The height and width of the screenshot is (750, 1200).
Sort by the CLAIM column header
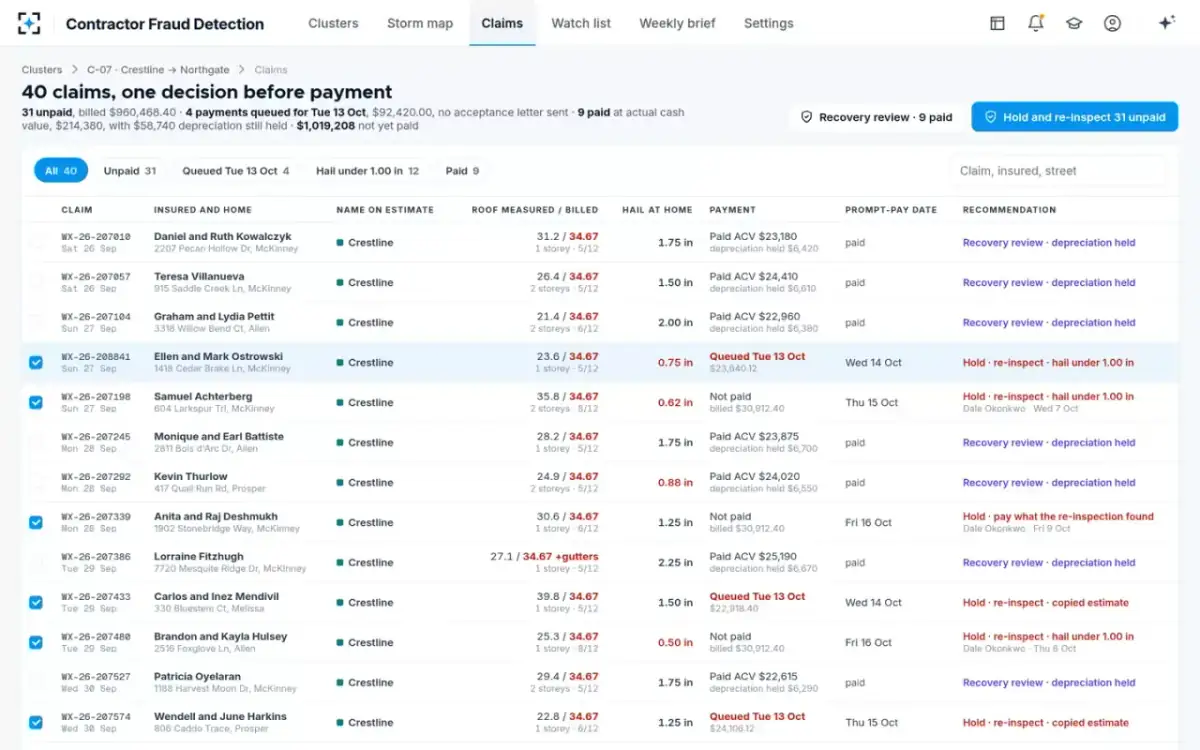click(x=77, y=210)
